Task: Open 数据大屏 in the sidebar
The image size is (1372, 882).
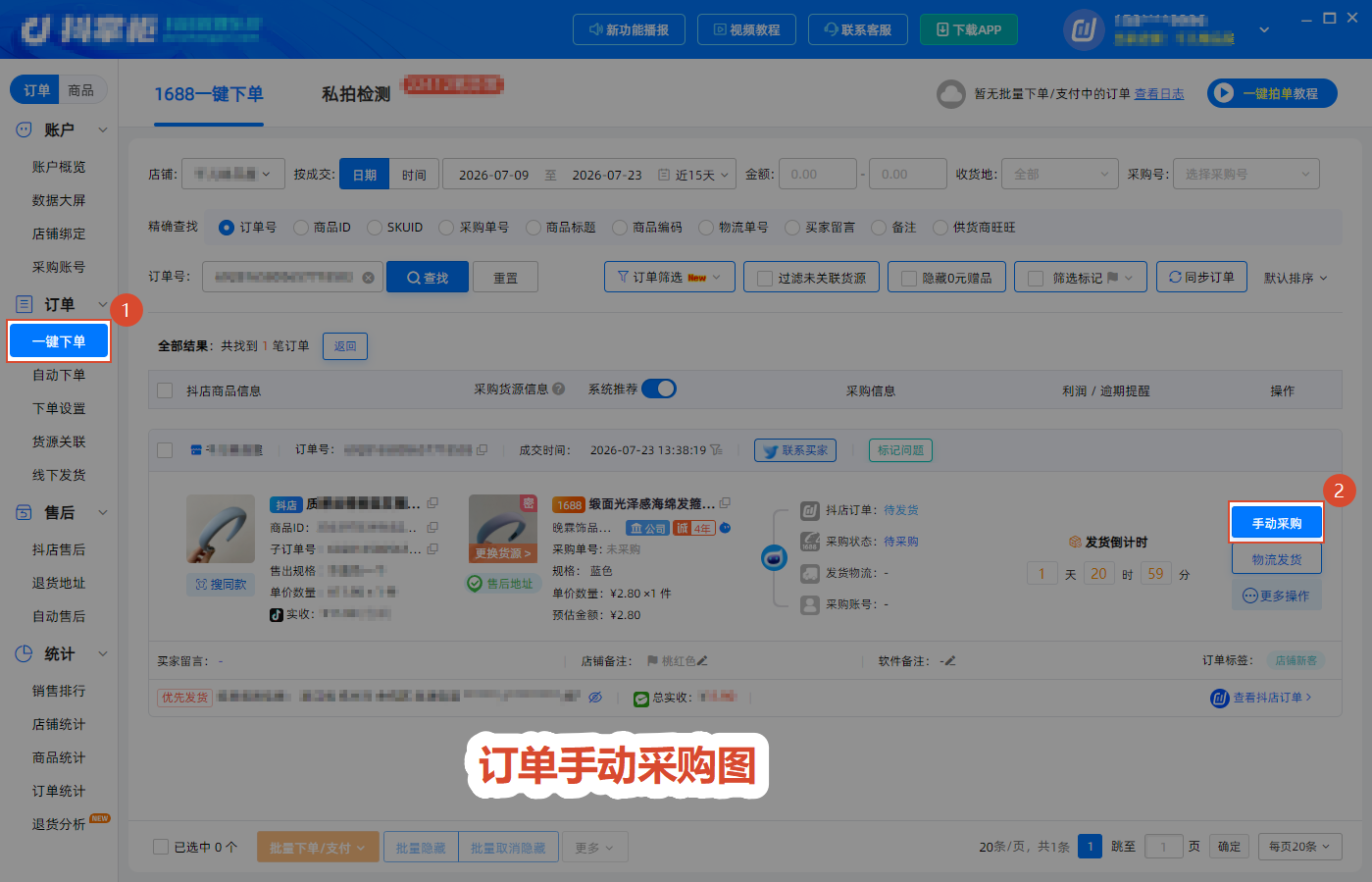Action: pos(59,200)
